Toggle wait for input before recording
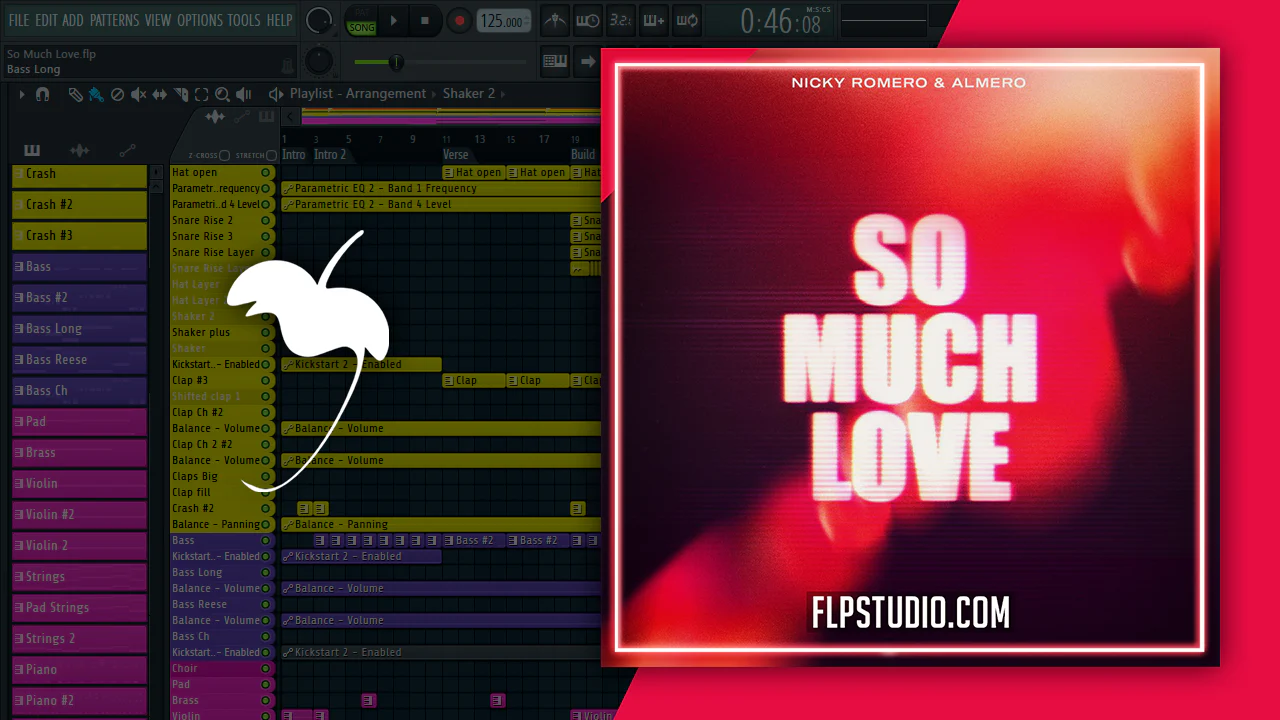This screenshot has width=1280, height=720. [x=588, y=20]
